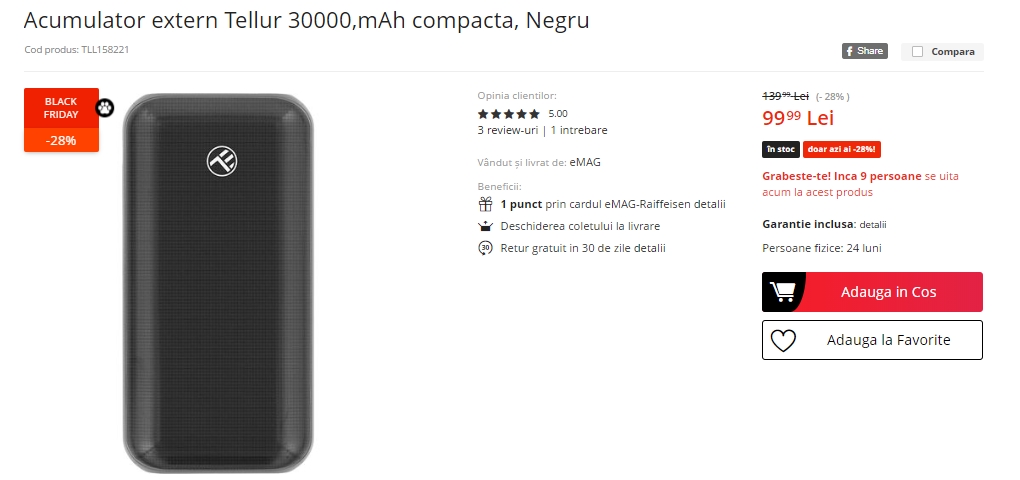Open the 1 intrebare link

(x=579, y=130)
